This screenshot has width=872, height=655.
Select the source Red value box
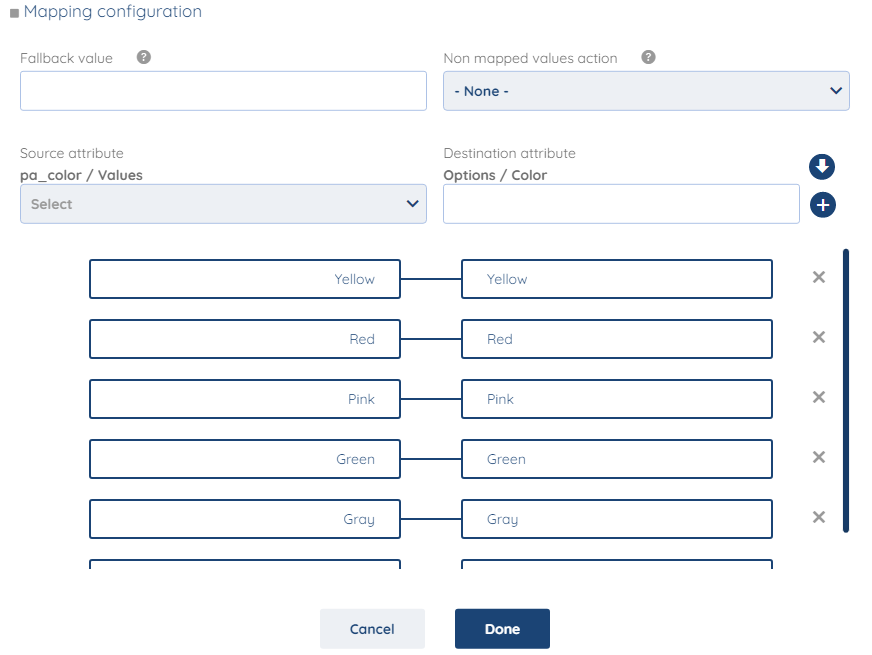click(245, 339)
